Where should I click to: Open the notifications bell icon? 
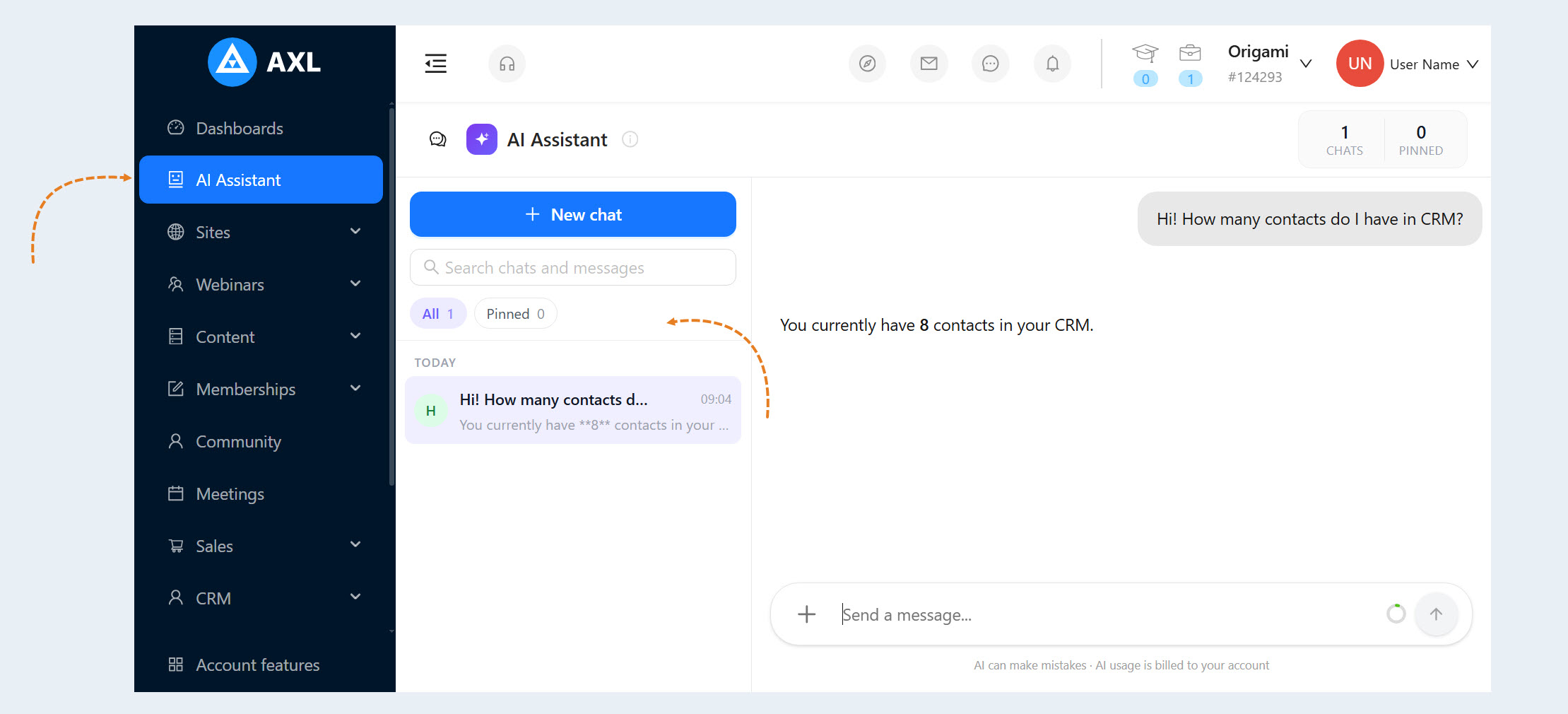click(x=1052, y=64)
